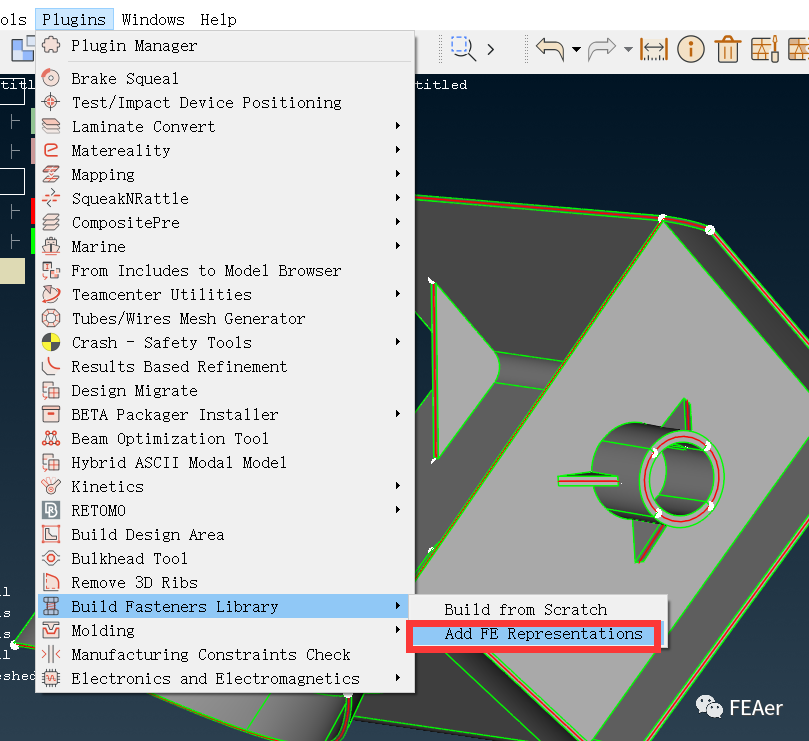
Task: Click the info toolbar icon
Action: 690,49
